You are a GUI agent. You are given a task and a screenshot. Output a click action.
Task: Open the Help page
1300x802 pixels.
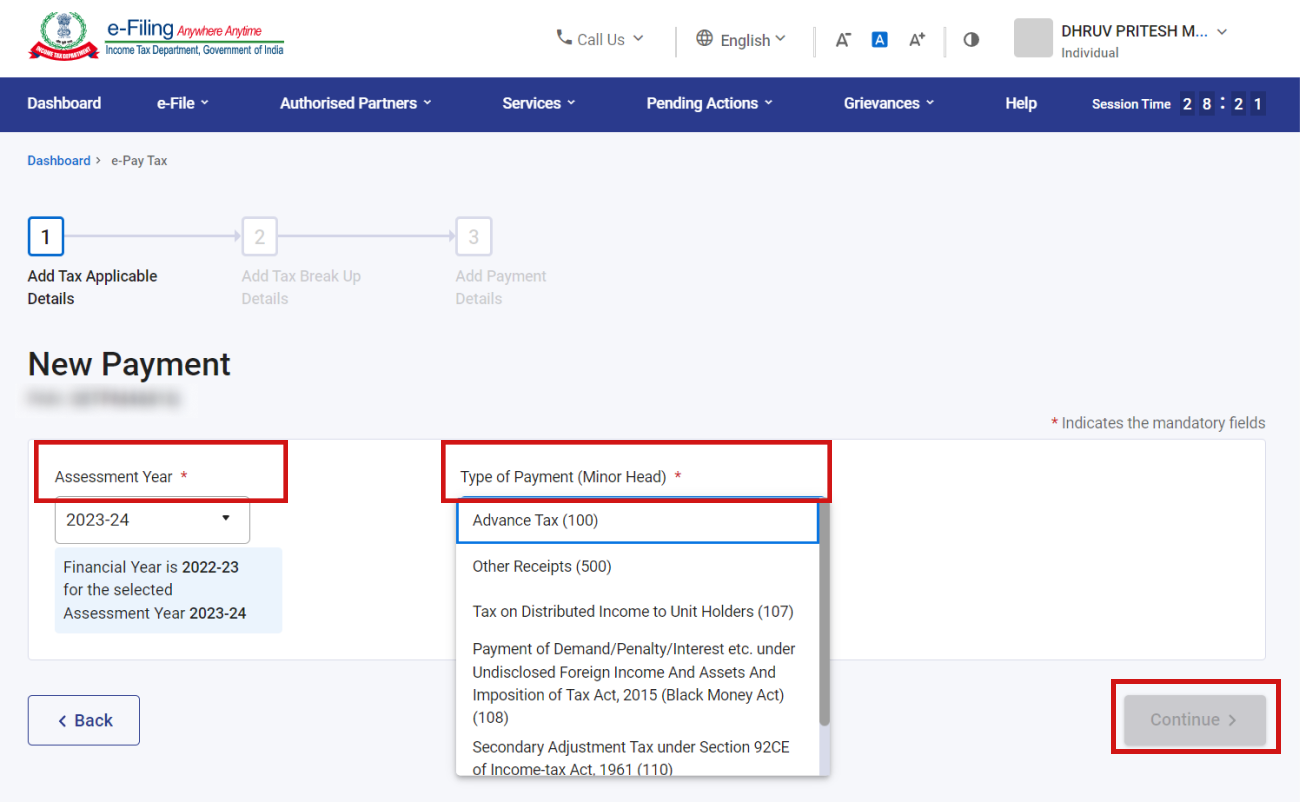(1020, 103)
